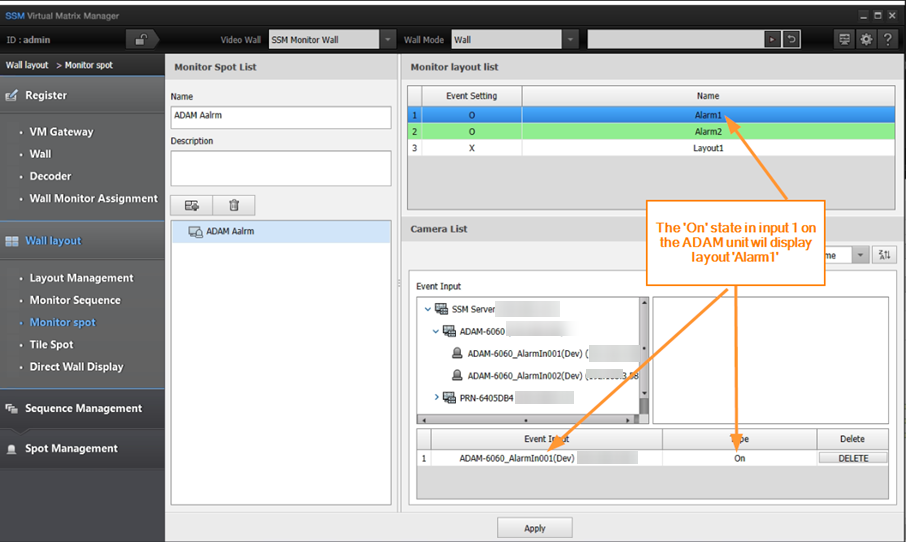Open the settings gear in the top bar

[x=866, y=40]
